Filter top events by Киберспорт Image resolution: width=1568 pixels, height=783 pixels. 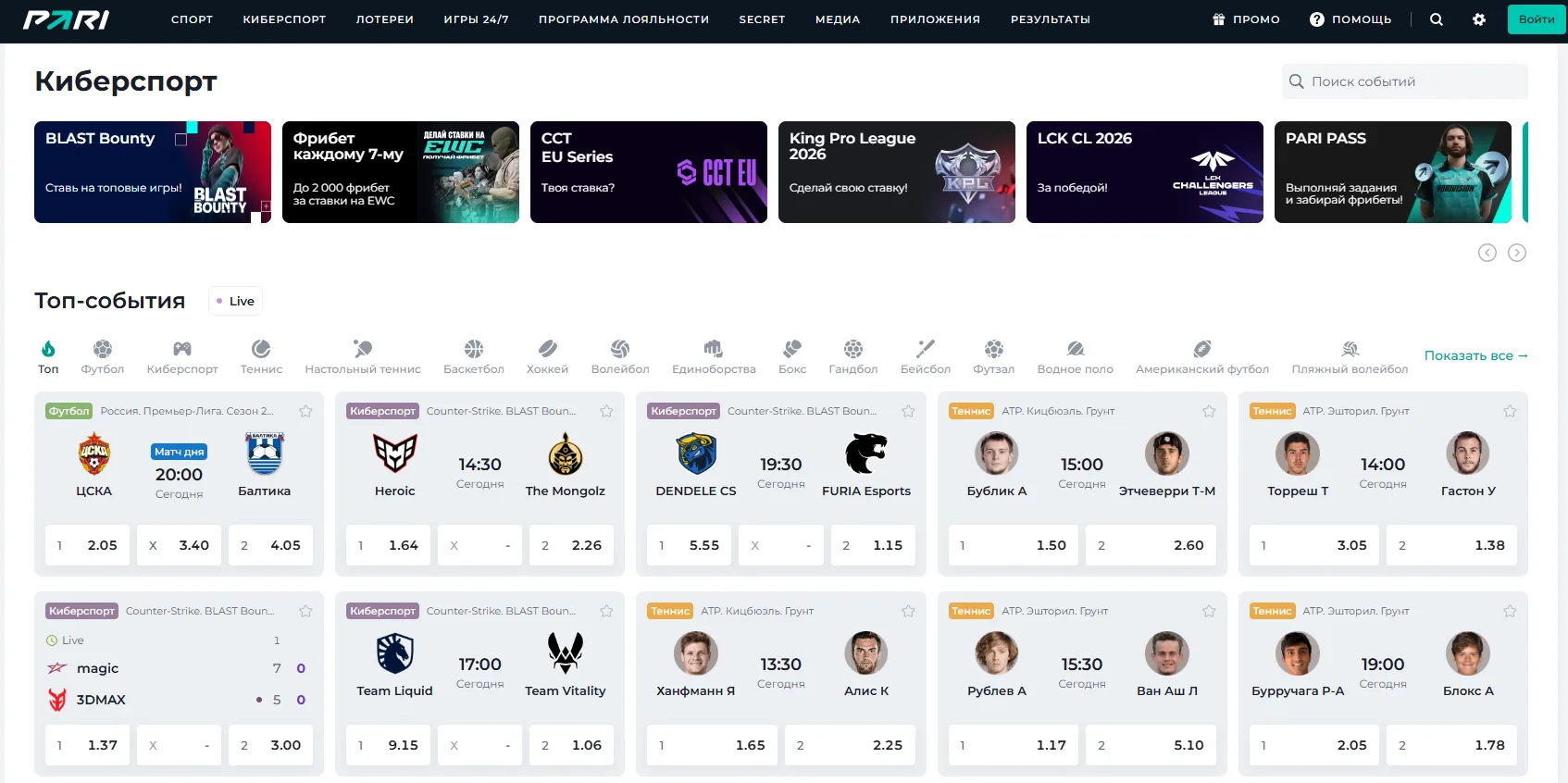[182, 356]
